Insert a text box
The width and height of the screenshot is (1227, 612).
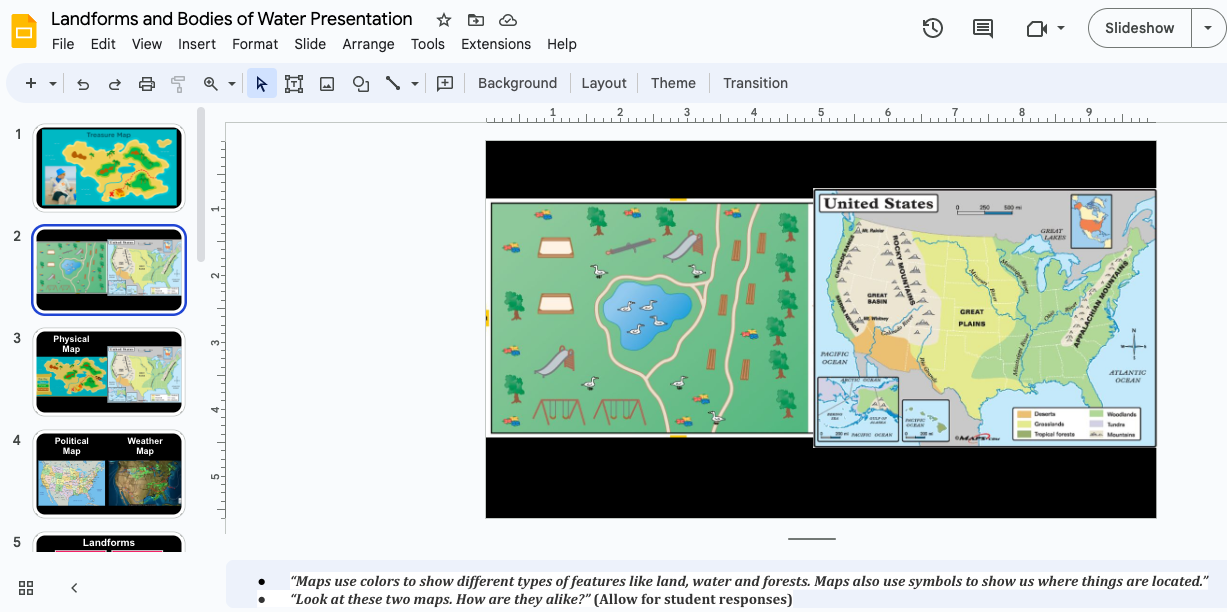294,83
